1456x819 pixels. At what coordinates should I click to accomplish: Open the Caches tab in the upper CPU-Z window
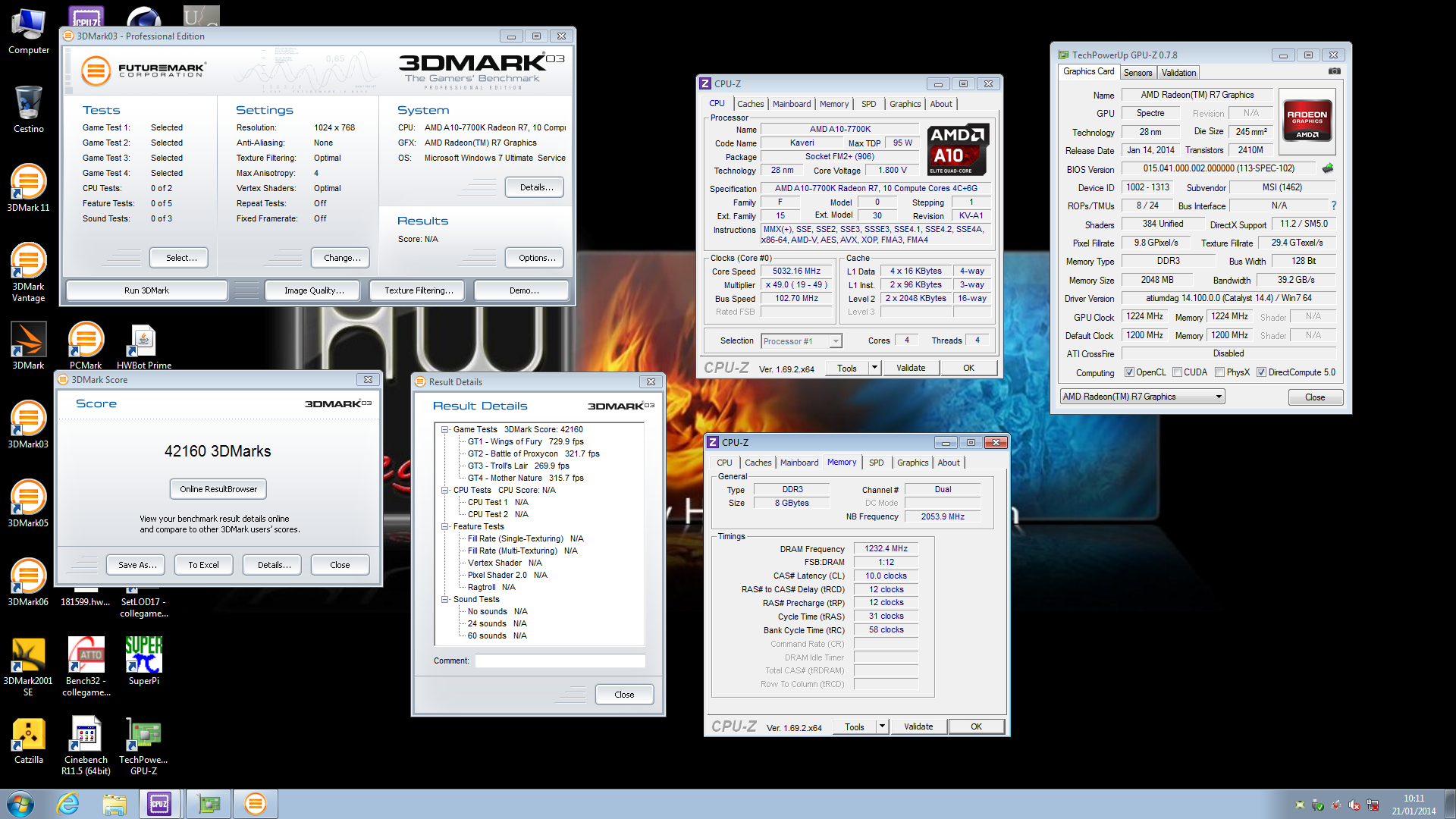tap(750, 104)
